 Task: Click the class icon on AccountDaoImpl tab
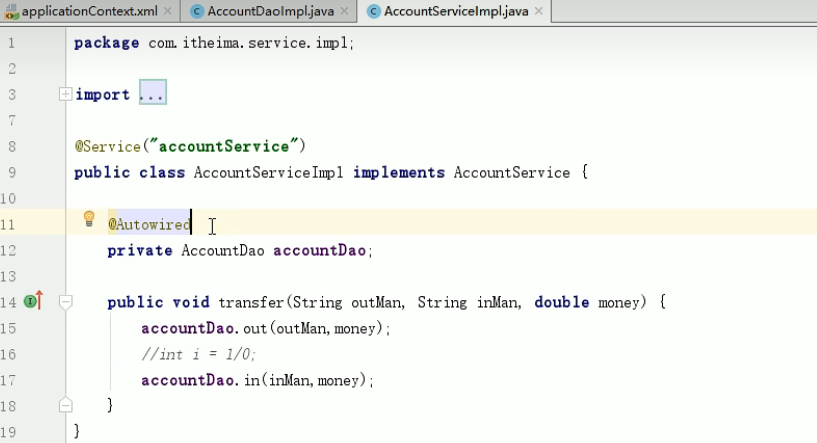tap(196, 11)
